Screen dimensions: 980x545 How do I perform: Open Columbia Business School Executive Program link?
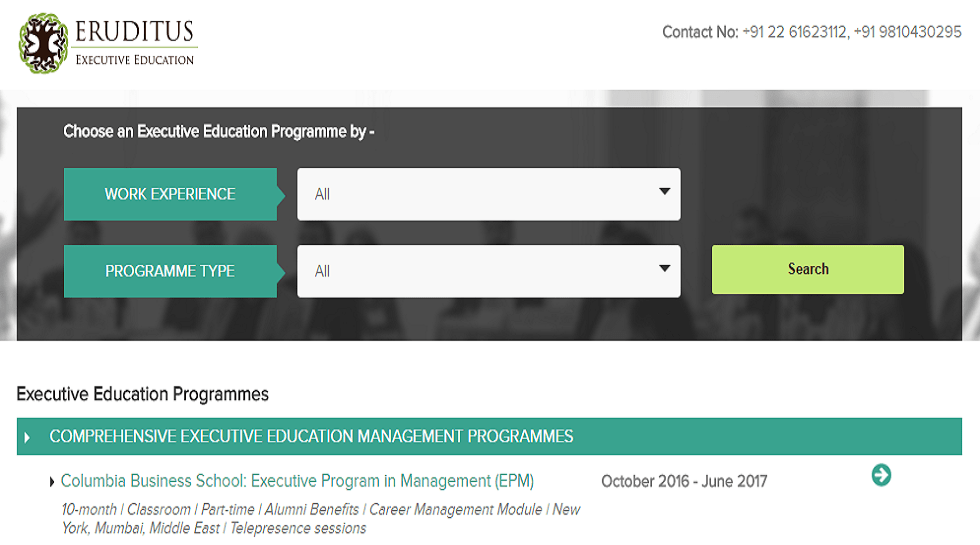[297, 481]
